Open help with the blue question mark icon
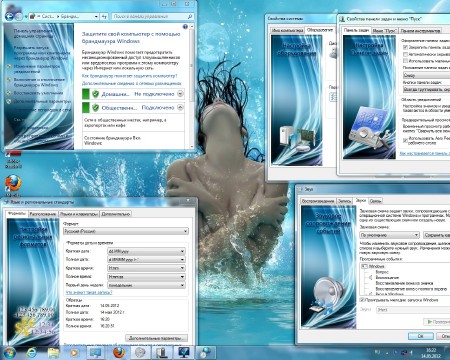The width and height of the screenshot is (450, 360). (x=185, y=27)
